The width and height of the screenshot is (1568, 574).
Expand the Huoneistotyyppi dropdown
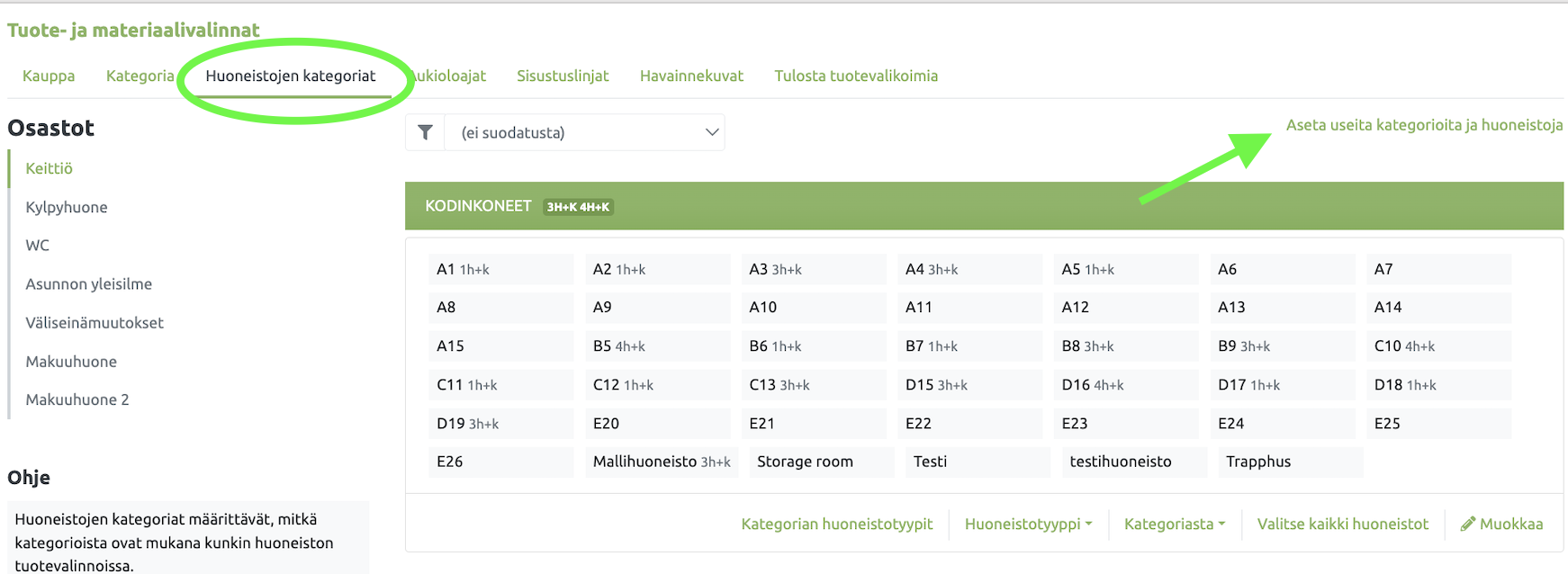1028,524
